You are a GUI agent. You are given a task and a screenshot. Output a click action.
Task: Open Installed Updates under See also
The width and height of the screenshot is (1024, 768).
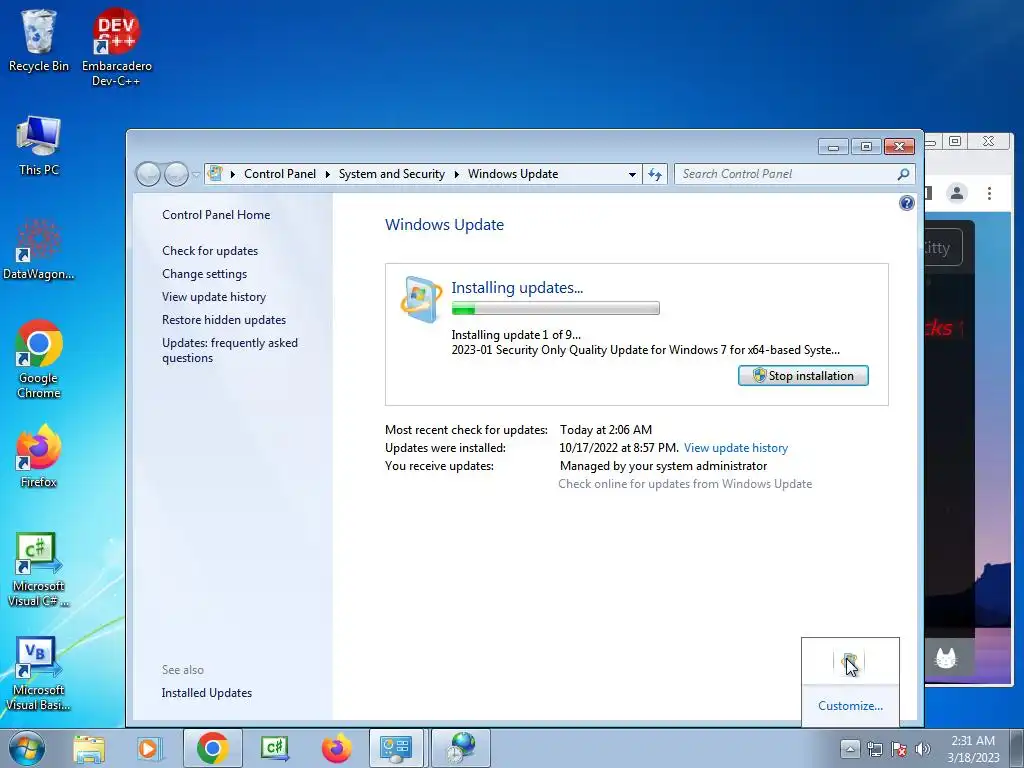click(206, 693)
